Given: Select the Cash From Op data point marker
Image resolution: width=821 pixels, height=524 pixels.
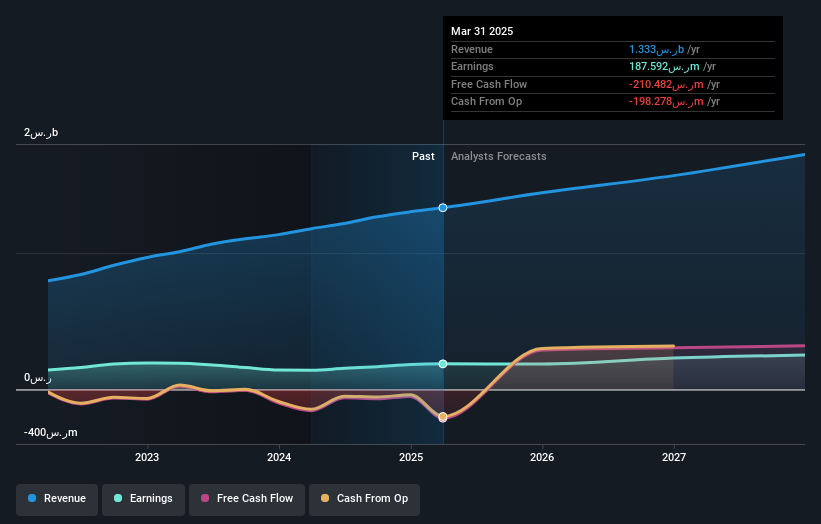Looking at the screenshot, I should point(443,417).
